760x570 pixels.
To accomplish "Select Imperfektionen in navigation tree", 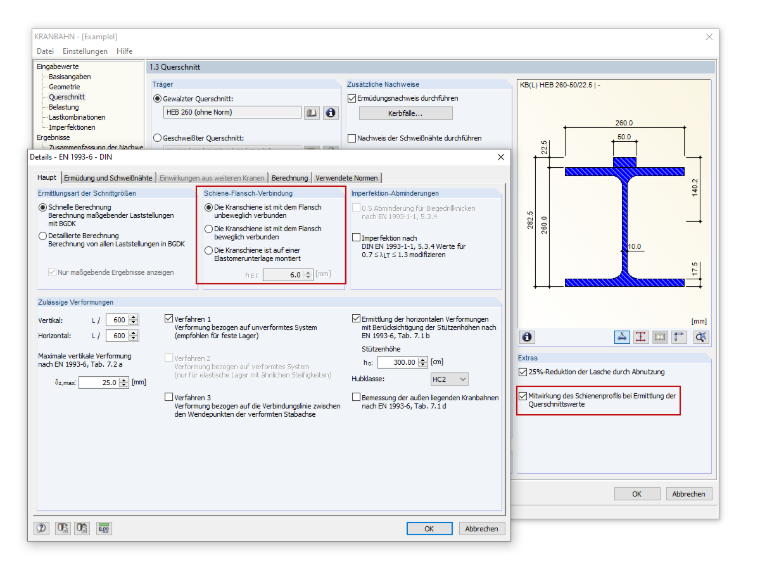I will point(72,127).
